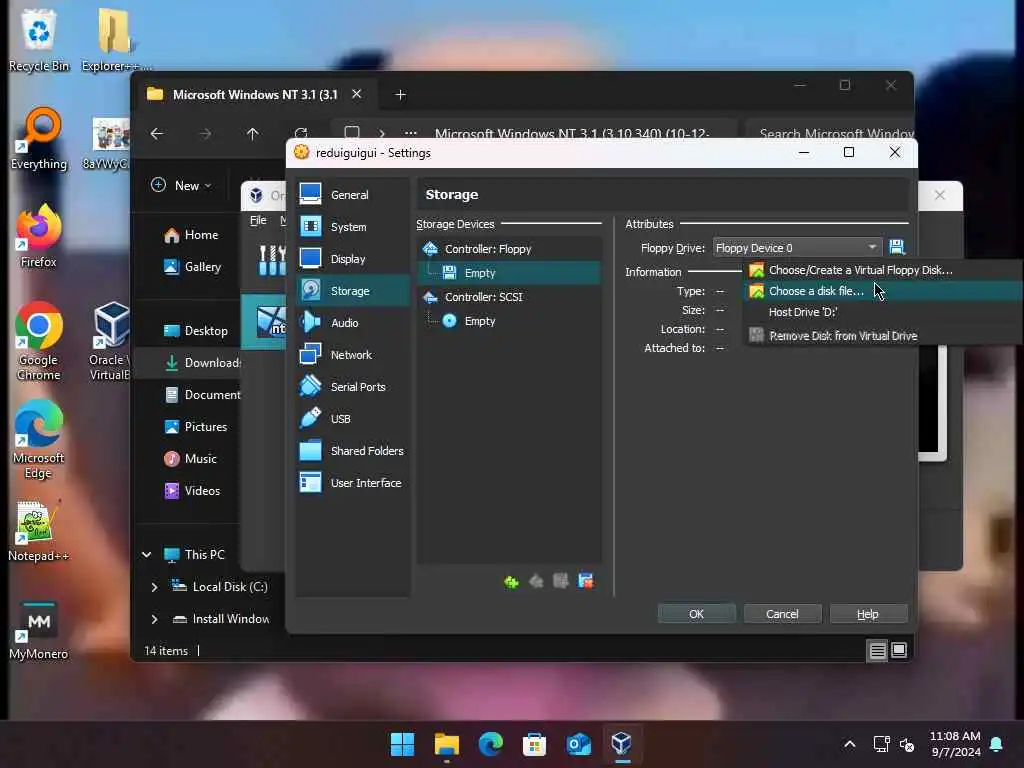Close Microsoft Windows NT 3.1 tab

(357, 94)
